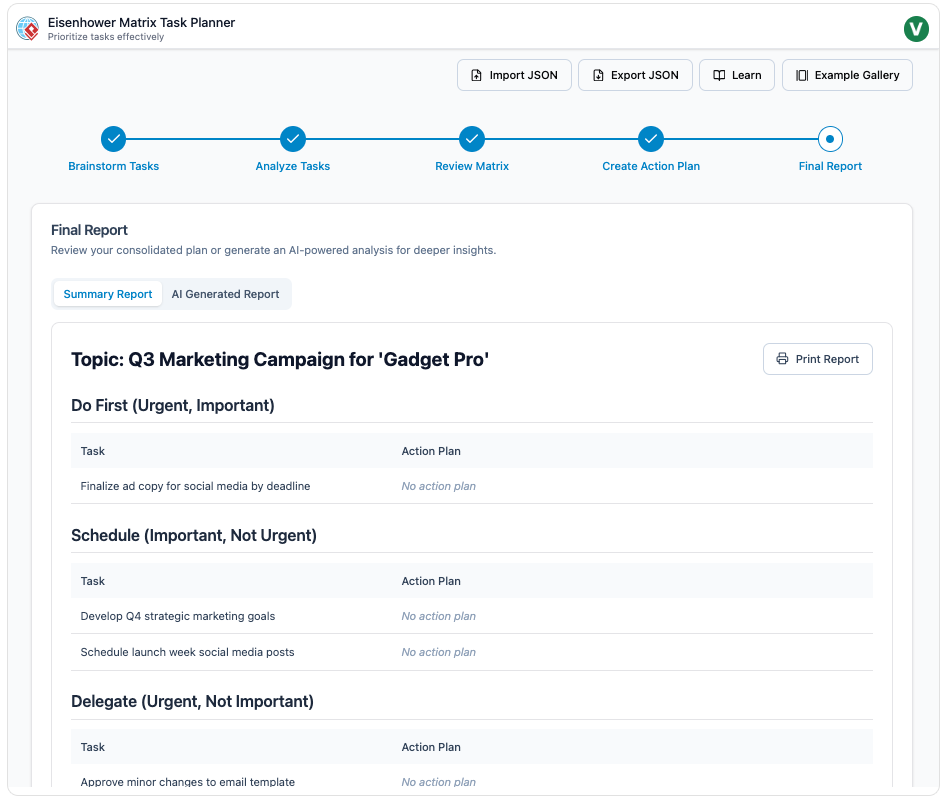
Task: Click the Create Action Plan step label
Action: pyautogui.click(x=651, y=166)
